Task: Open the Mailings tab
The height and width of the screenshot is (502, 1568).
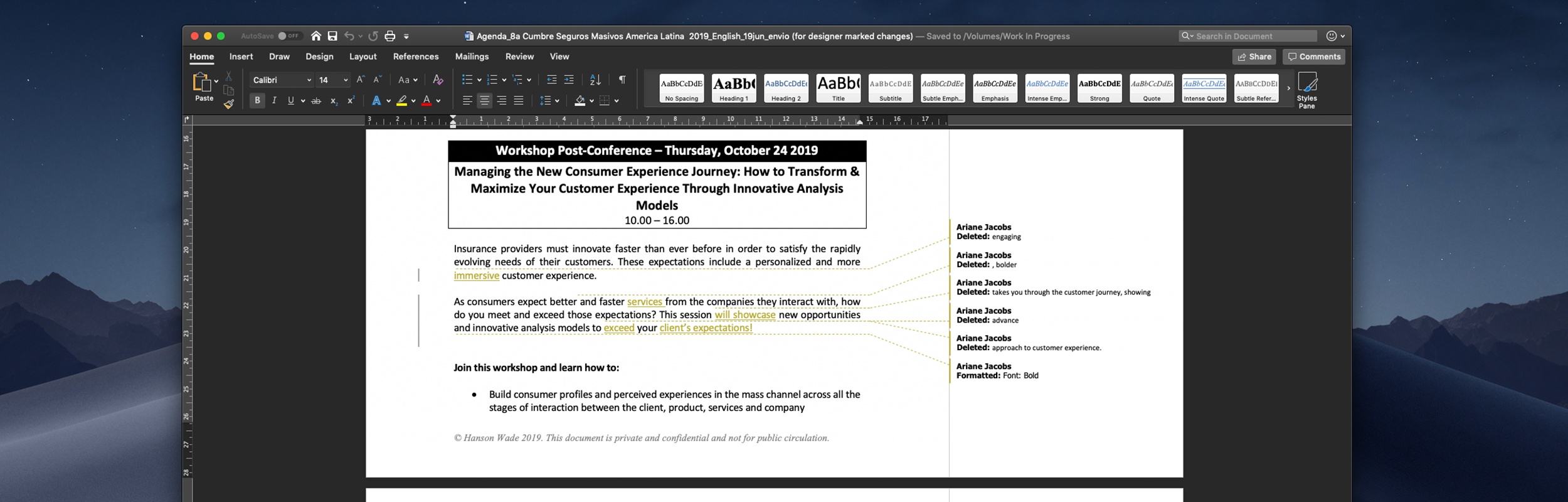Action: (472, 56)
